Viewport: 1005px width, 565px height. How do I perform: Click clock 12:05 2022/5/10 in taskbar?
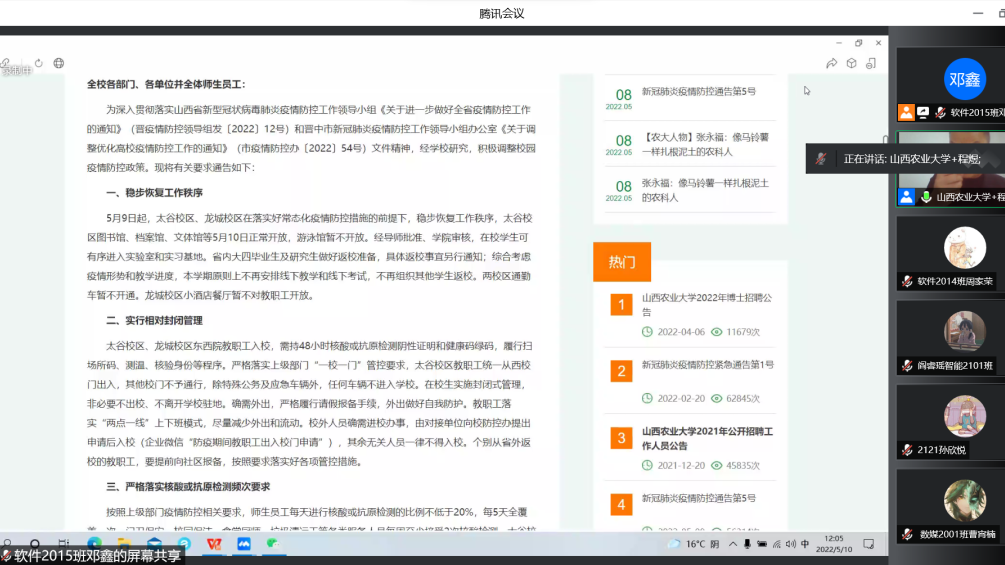(834, 544)
